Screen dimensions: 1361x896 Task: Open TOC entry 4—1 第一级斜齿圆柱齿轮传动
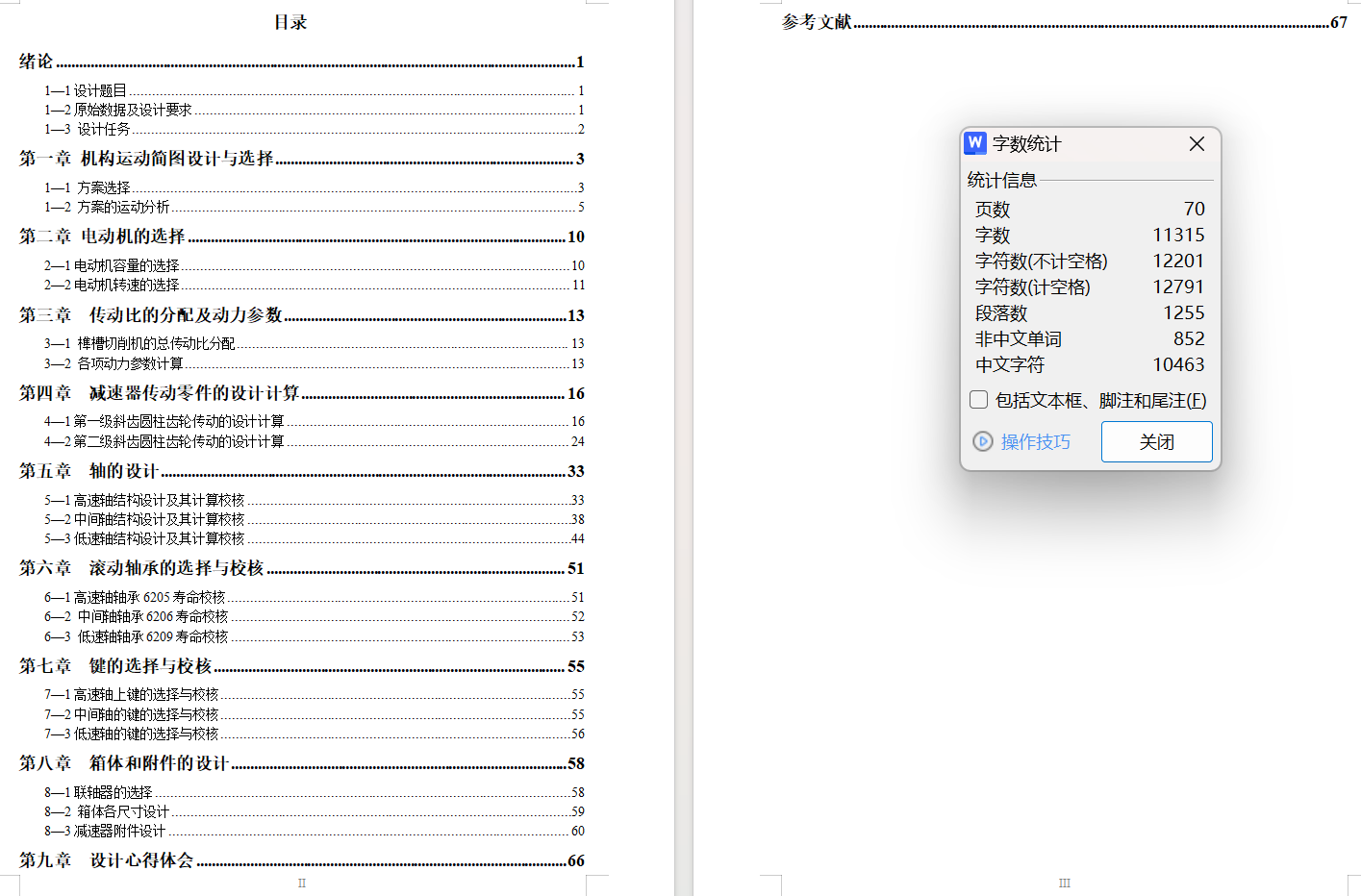(x=314, y=421)
